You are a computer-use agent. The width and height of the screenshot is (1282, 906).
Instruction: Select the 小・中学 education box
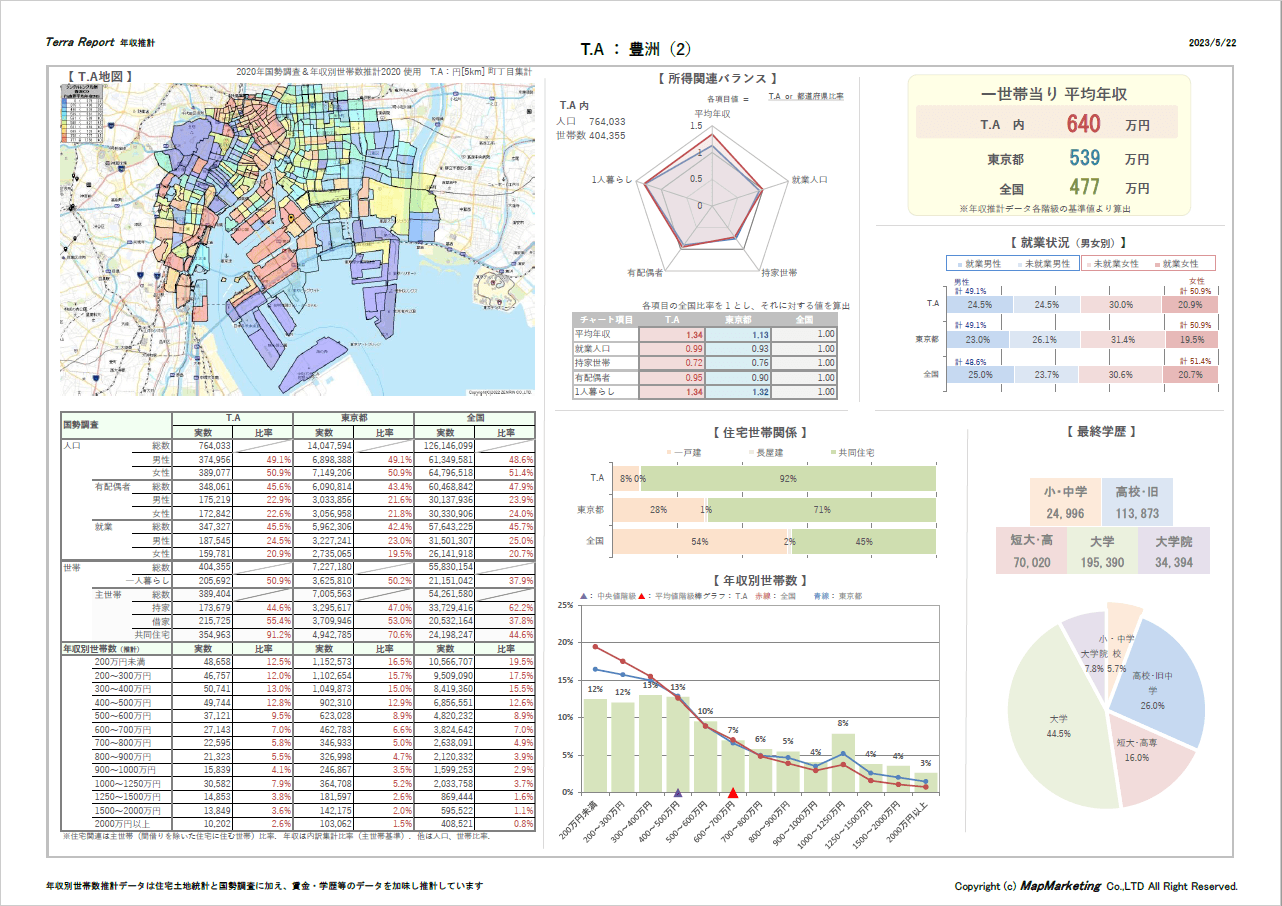1064,502
